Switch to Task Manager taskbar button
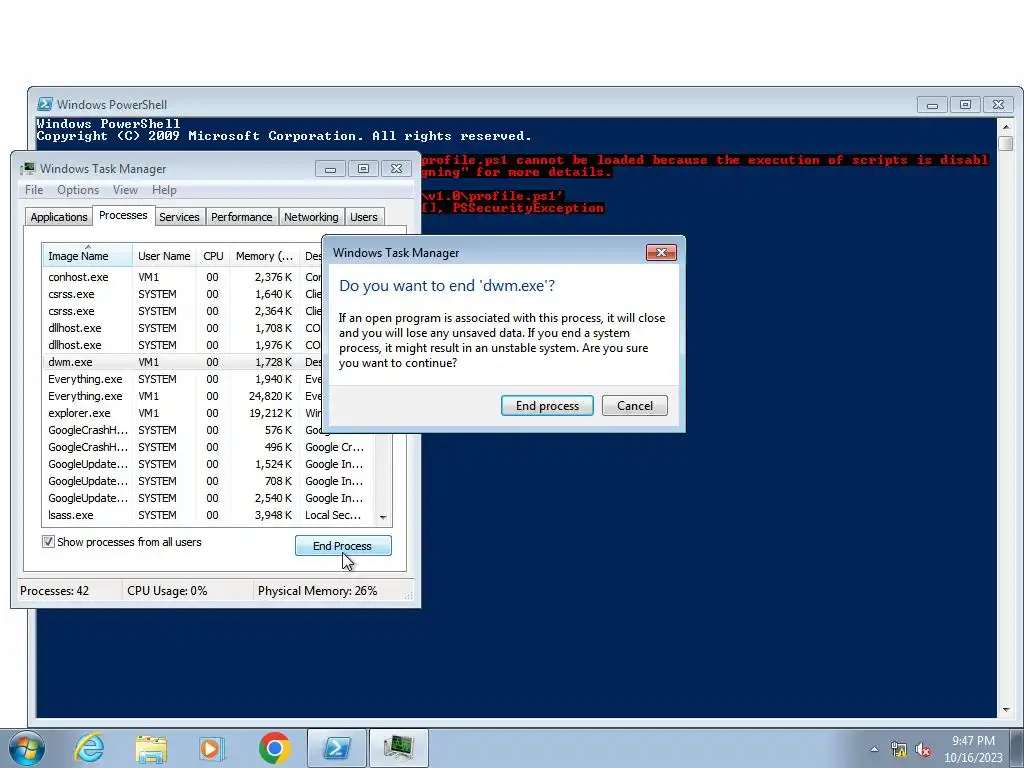Viewport: 1024px width, 768px height. coord(398,748)
